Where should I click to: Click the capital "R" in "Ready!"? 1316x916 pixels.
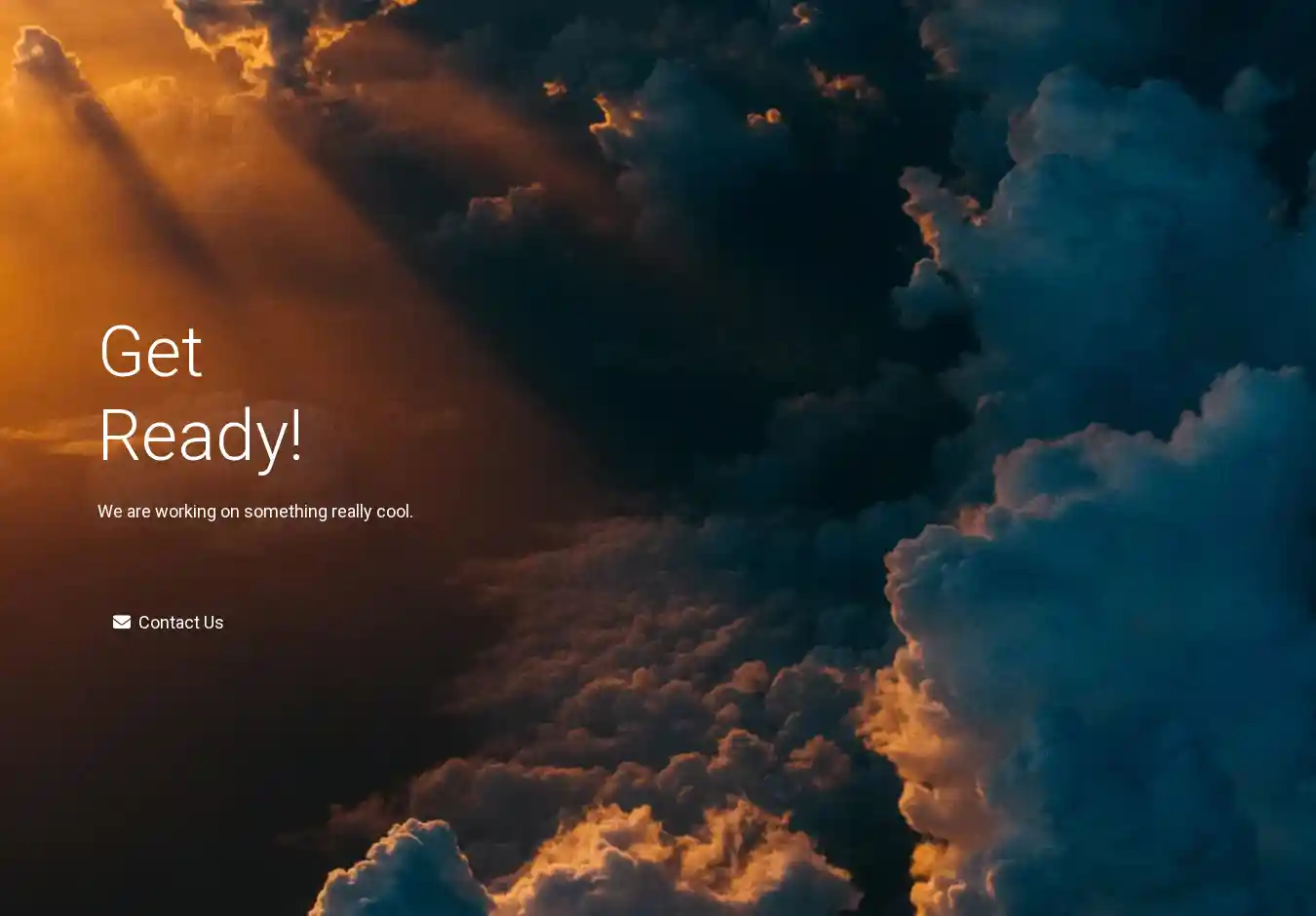120,436
